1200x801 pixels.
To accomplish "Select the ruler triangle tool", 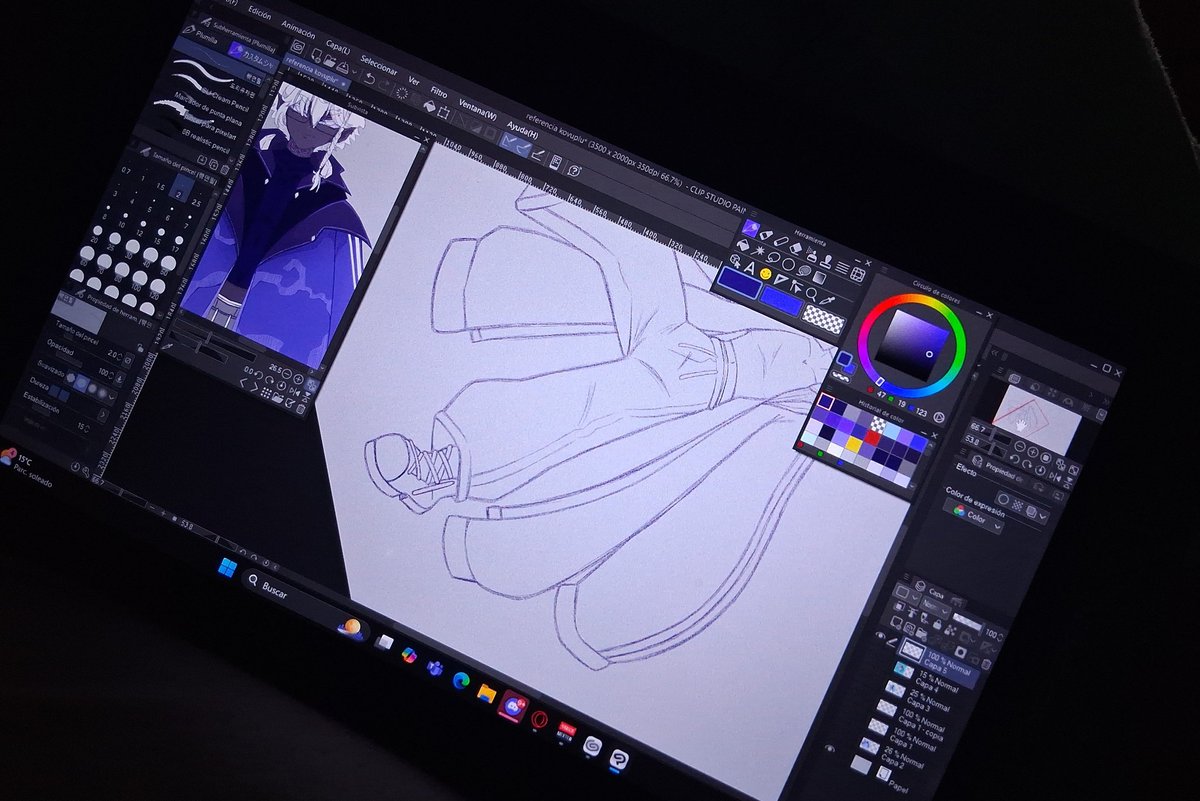I will [780, 279].
